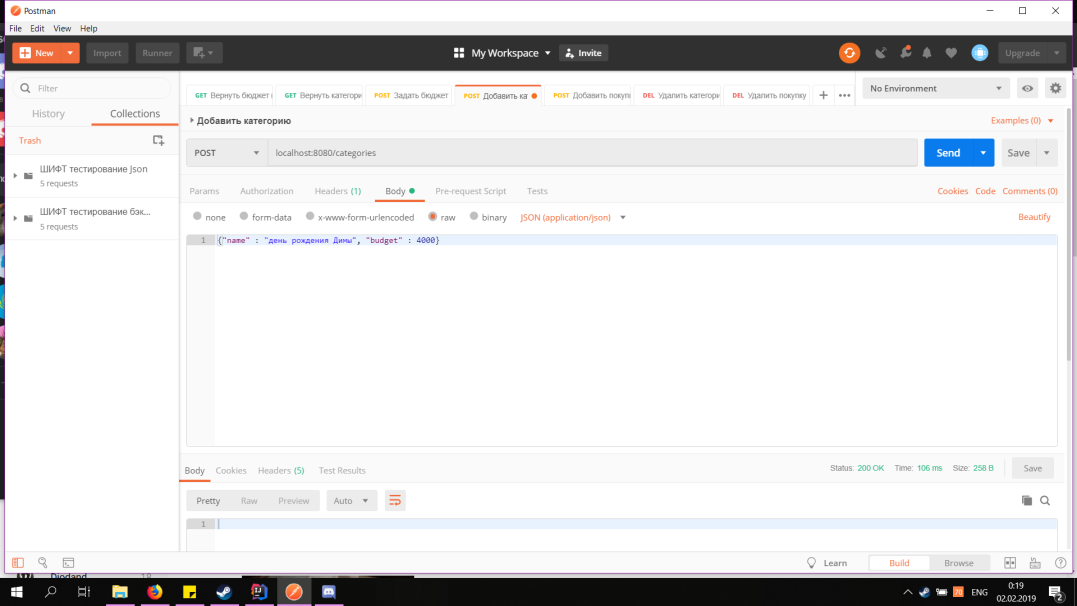Open the New button dropdown arrow
Screen dimensions: 1077x606
point(70,53)
